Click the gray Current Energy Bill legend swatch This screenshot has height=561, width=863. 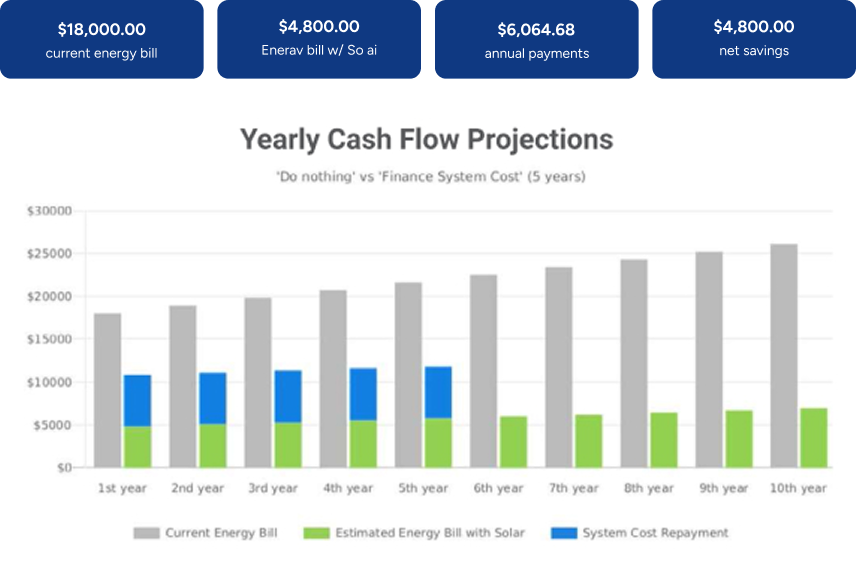146,533
